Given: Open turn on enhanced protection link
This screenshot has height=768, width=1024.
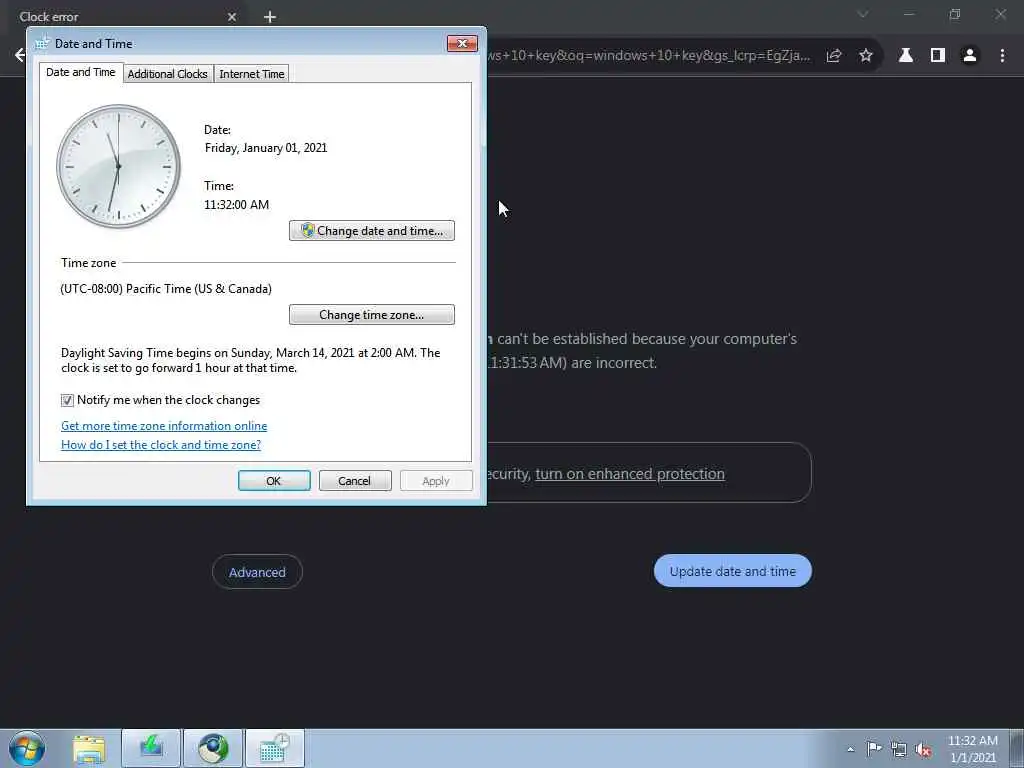Looking at the screenshot, I should pos(630,473).
